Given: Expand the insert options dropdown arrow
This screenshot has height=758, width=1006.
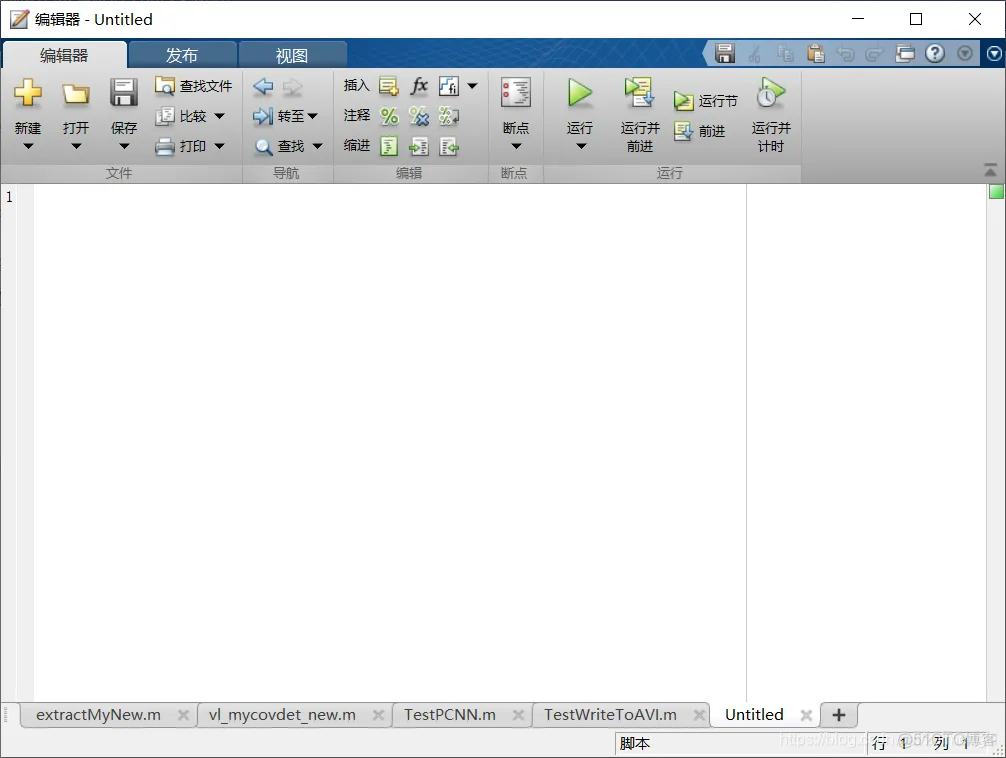Looking at the screenshot, I should (472, 85).
